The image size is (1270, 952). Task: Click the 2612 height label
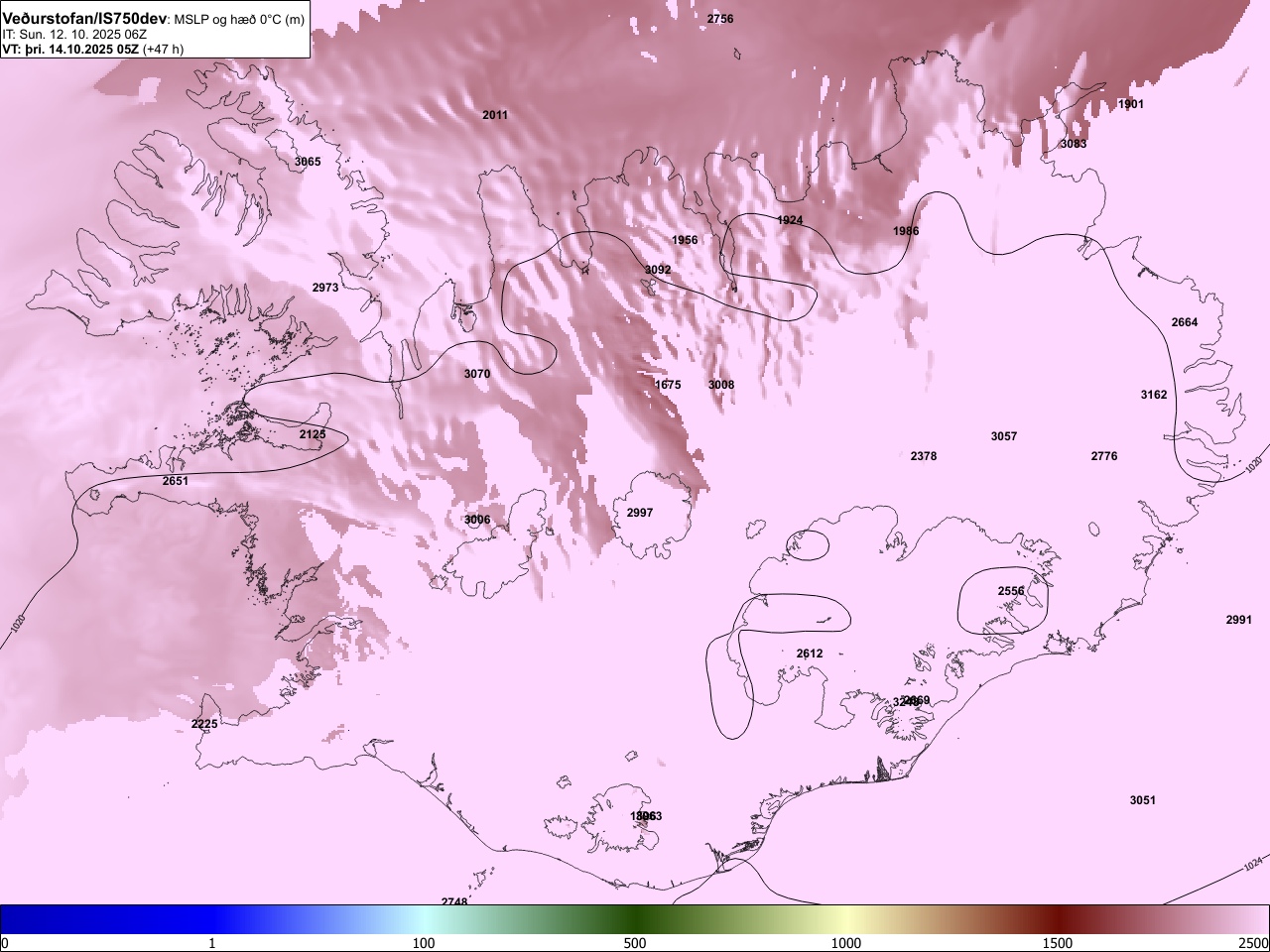coord(810,654)
